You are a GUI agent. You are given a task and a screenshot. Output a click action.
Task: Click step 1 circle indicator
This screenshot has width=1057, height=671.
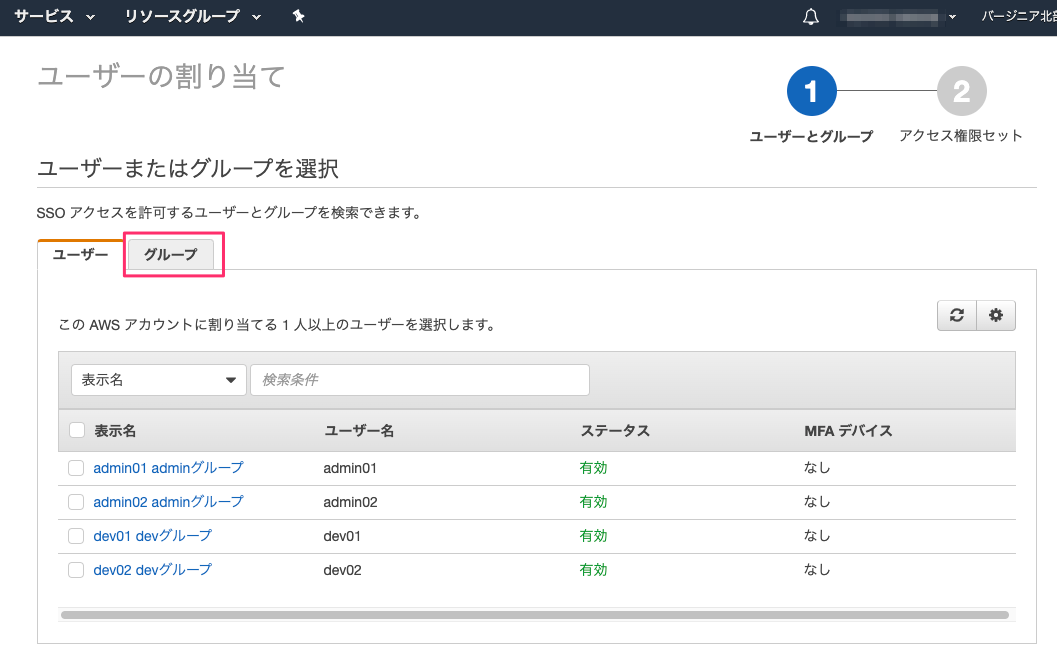click(812, 91)
